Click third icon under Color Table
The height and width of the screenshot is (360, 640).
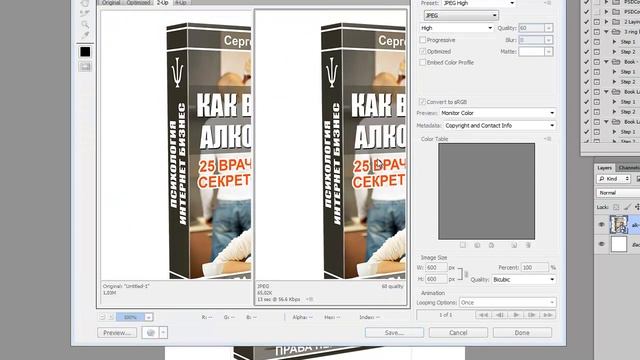(x=491, y=245)
